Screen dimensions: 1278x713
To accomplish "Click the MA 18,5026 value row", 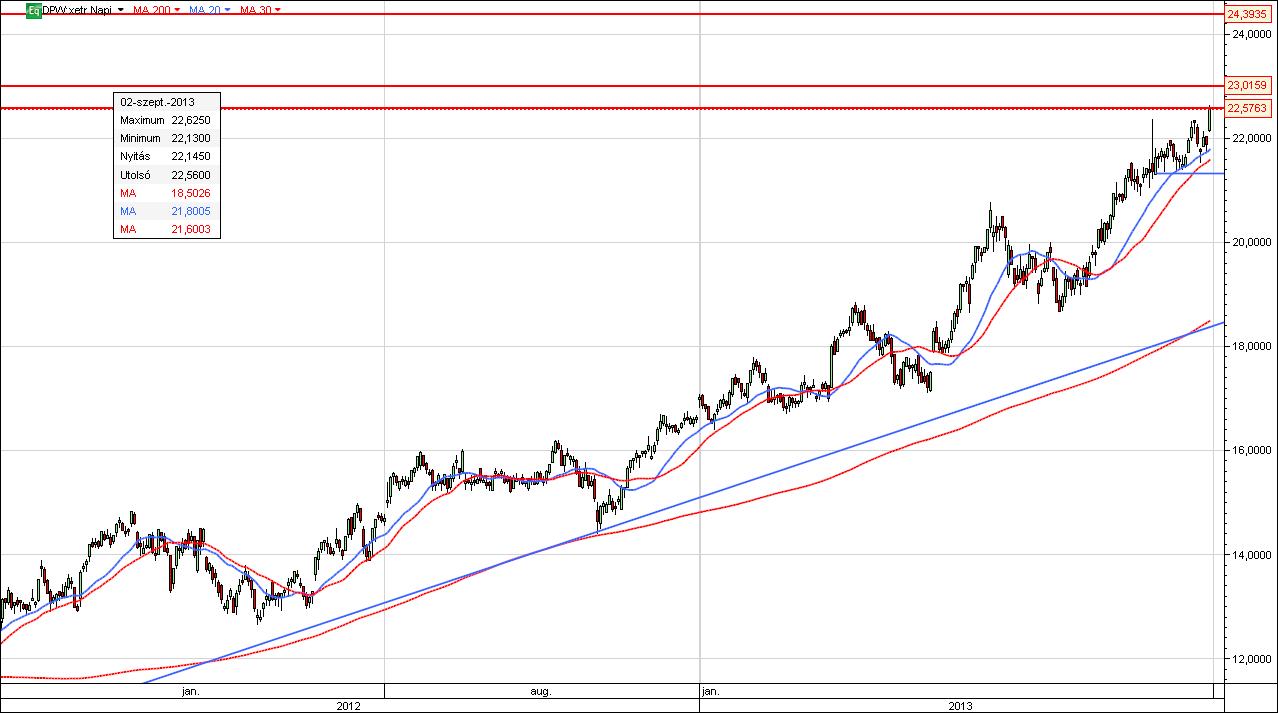I will [x=166, y=193].
